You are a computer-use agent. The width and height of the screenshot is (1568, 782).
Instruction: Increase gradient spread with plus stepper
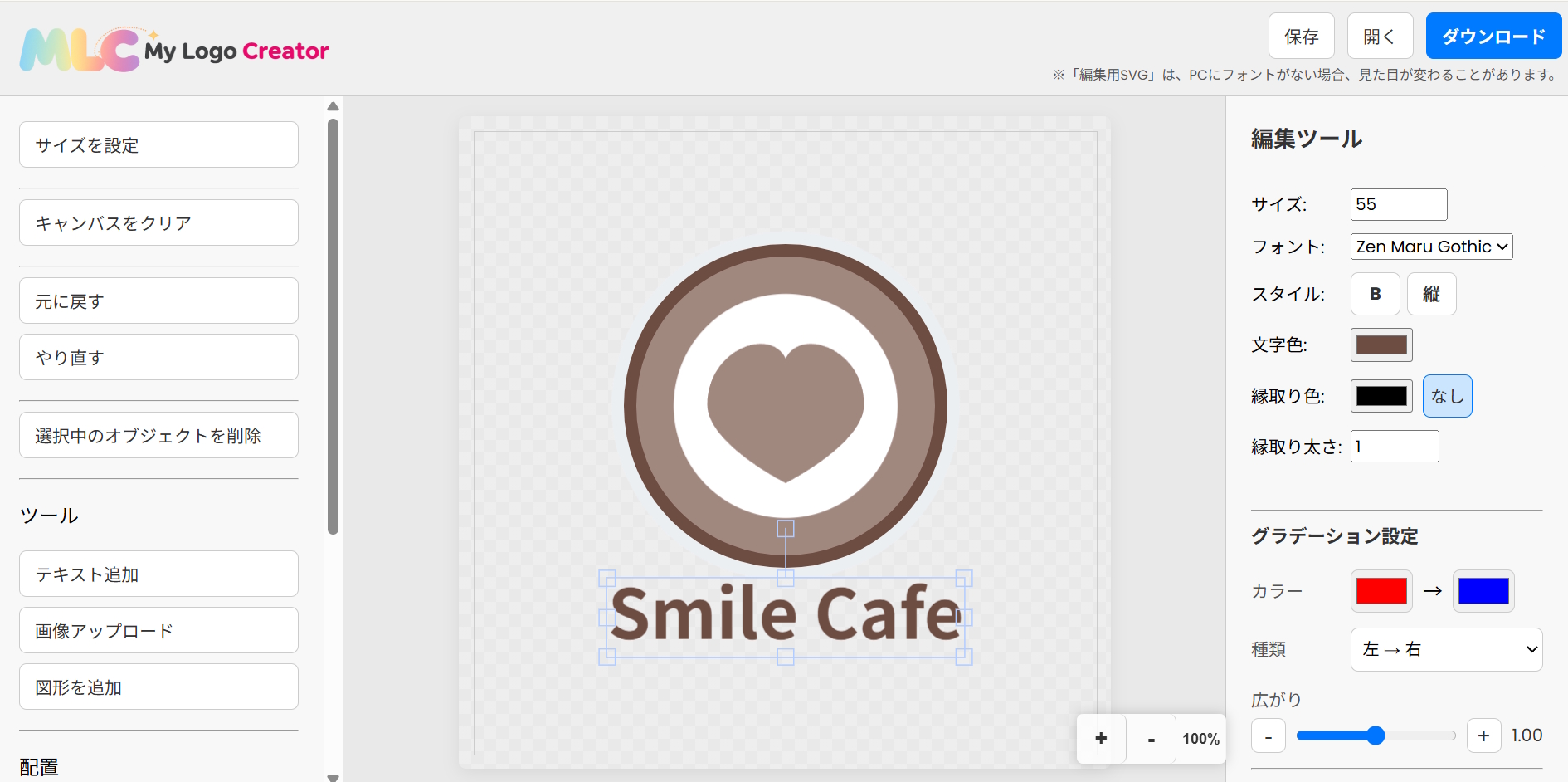tap(1484, 736)
